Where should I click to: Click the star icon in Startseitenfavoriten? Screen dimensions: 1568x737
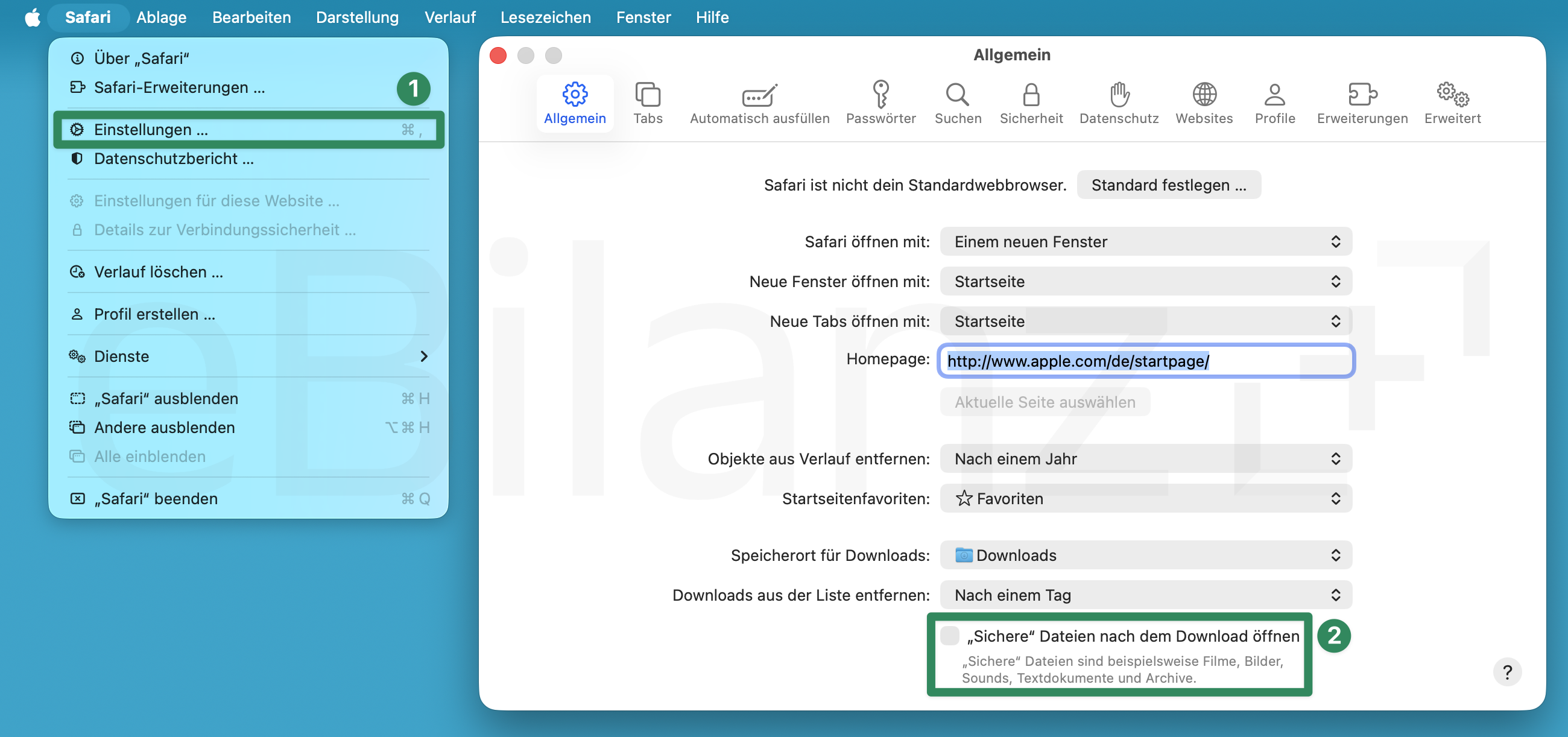pos(964,498)
